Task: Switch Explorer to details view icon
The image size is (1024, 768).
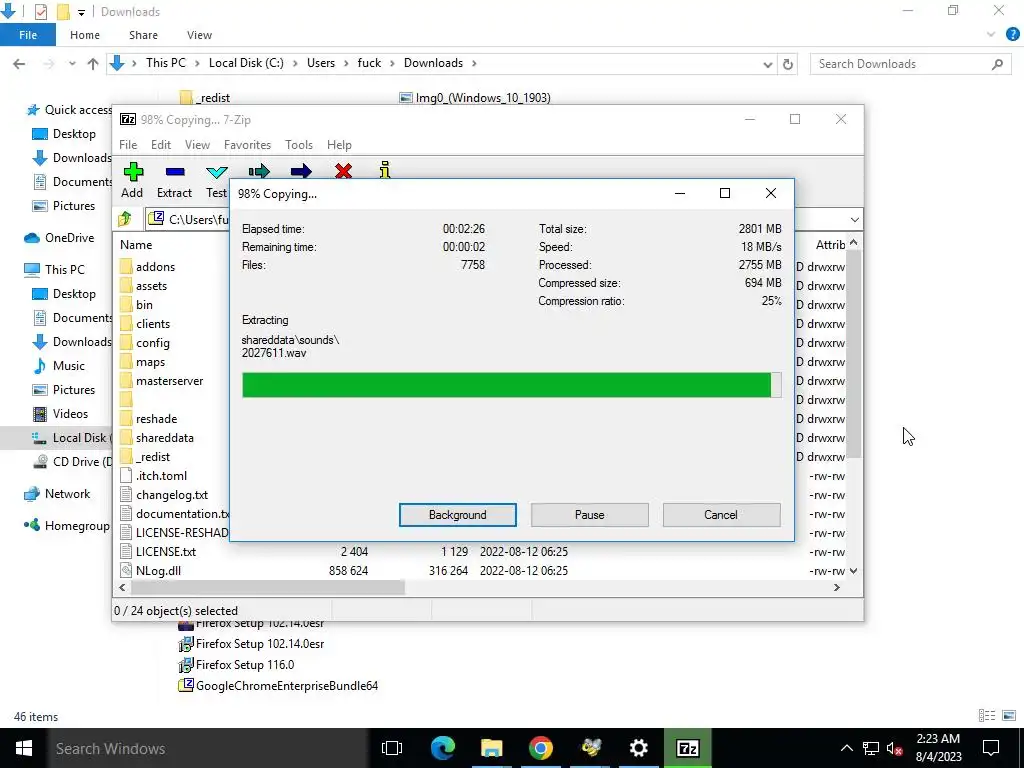Action: pos(987,716)
